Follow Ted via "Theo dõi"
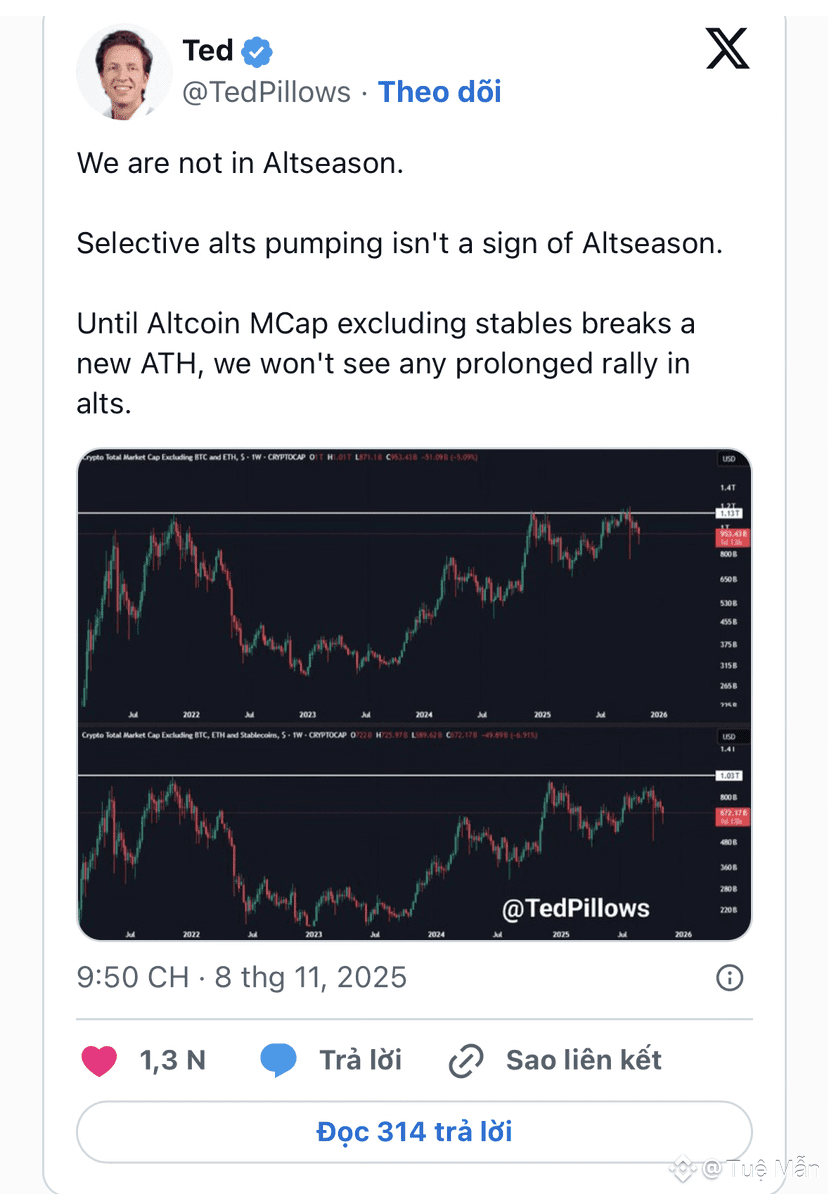 point(439,92)
